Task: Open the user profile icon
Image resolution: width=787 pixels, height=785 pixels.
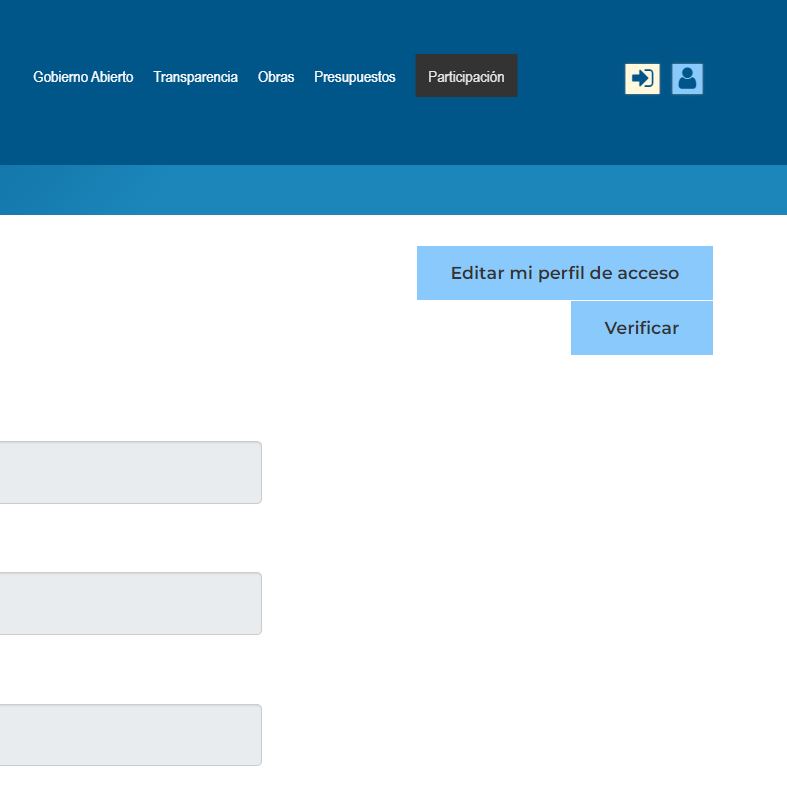Action: [687, 78]
